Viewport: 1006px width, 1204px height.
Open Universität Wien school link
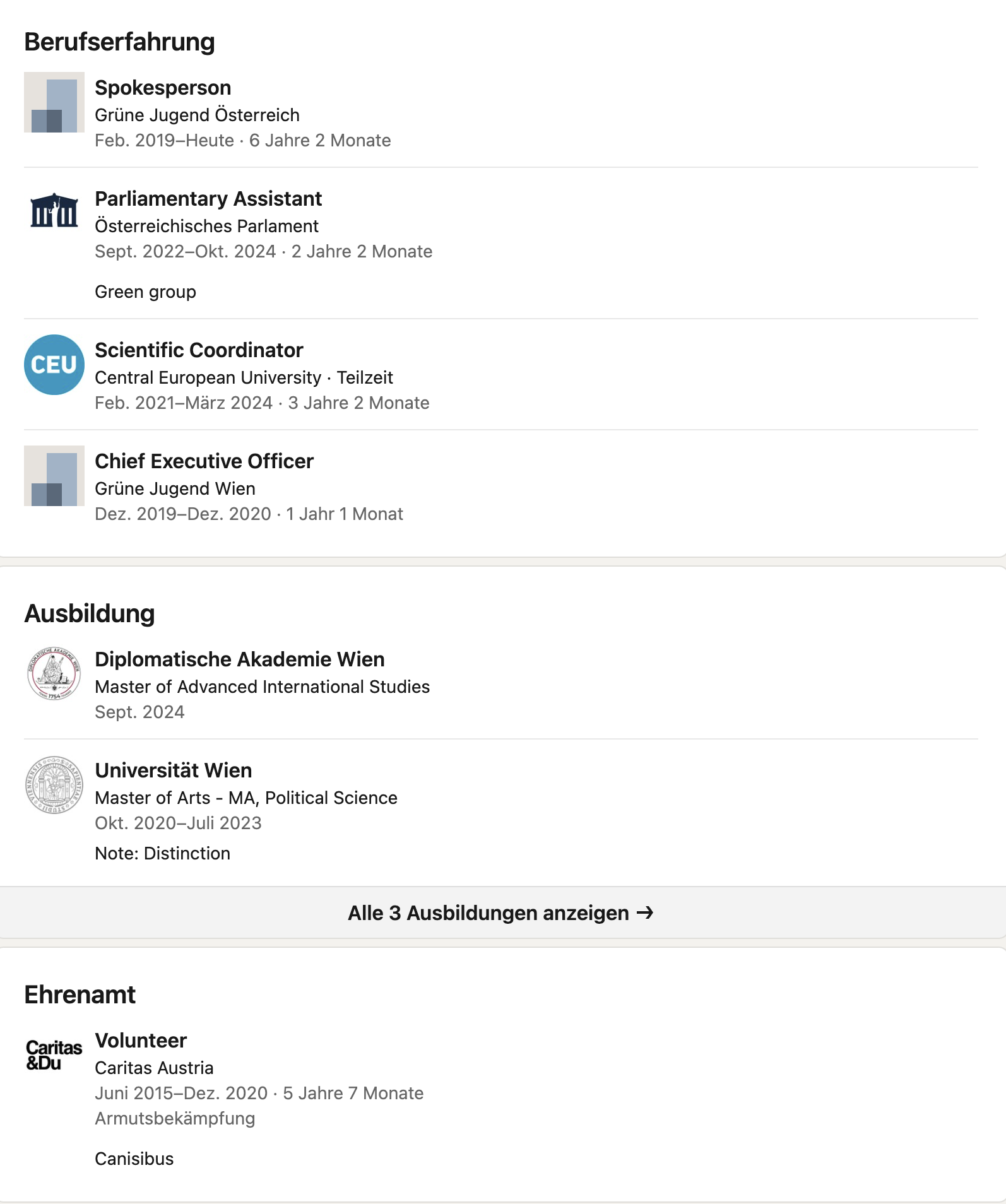[173, 770]
